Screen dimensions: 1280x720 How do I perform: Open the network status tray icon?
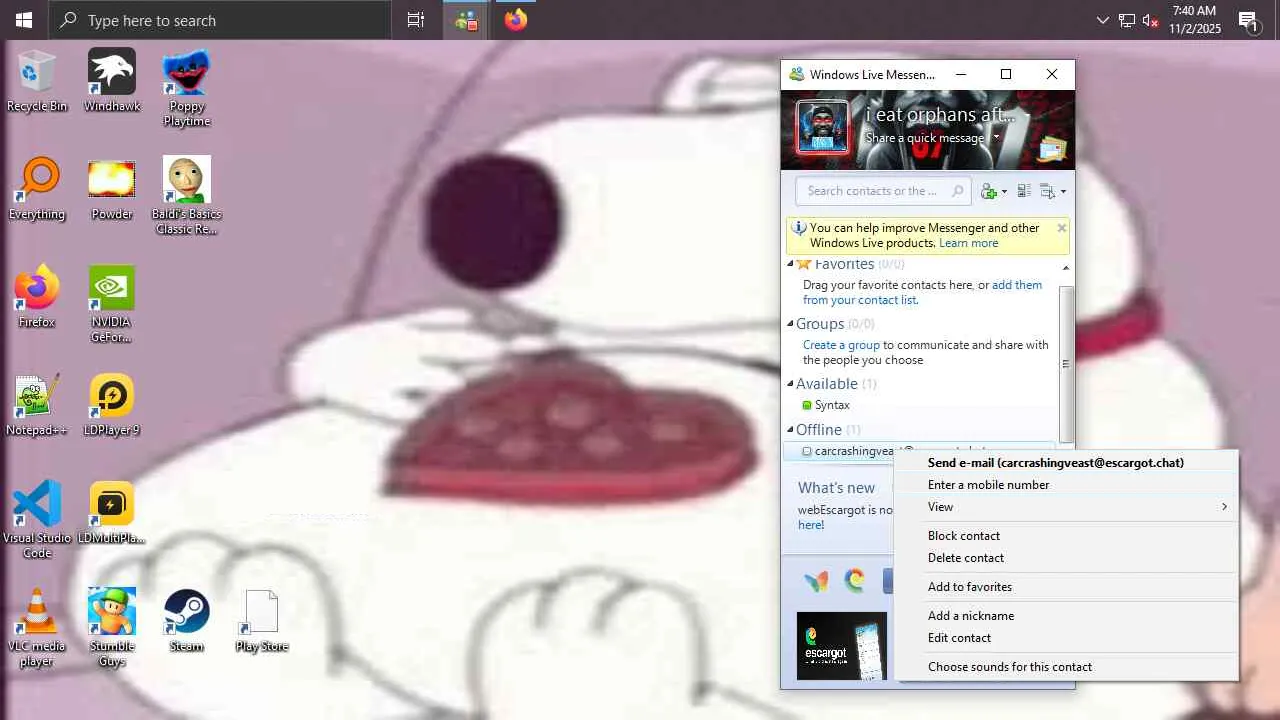1127,20
